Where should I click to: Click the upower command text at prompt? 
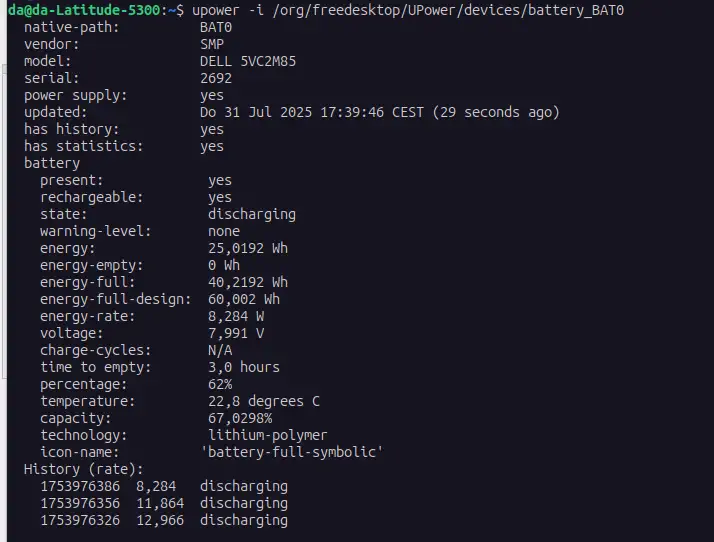408,10
